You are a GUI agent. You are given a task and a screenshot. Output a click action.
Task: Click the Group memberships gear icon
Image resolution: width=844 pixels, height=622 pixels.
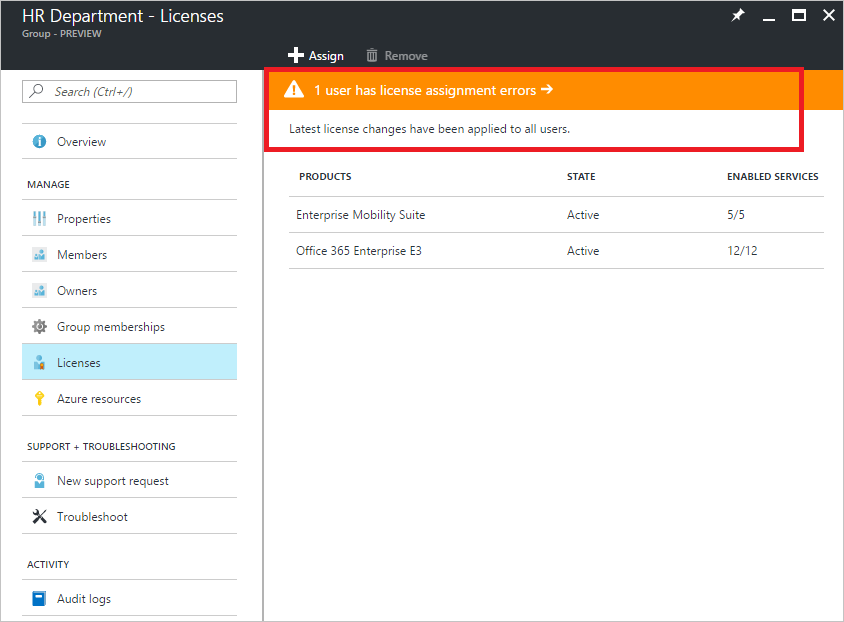pyautogui.click(x=39, y=327)
